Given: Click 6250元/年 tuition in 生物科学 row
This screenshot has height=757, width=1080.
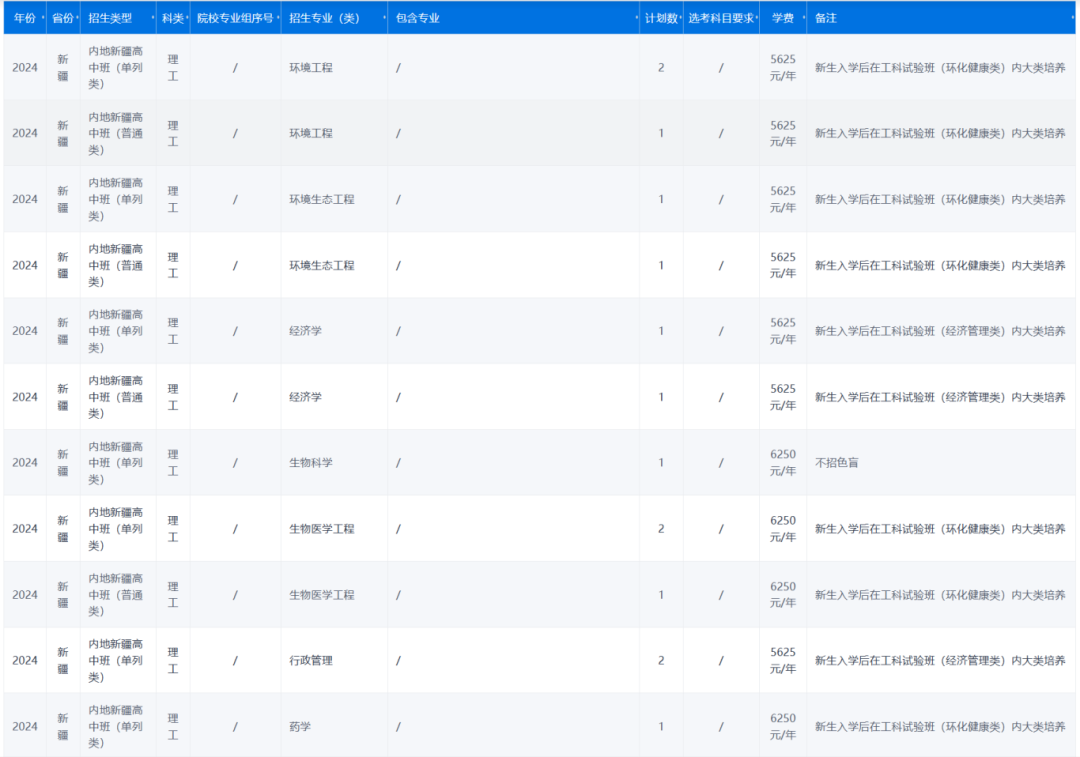Looking at the screenshot, I should tap(782, 463).
